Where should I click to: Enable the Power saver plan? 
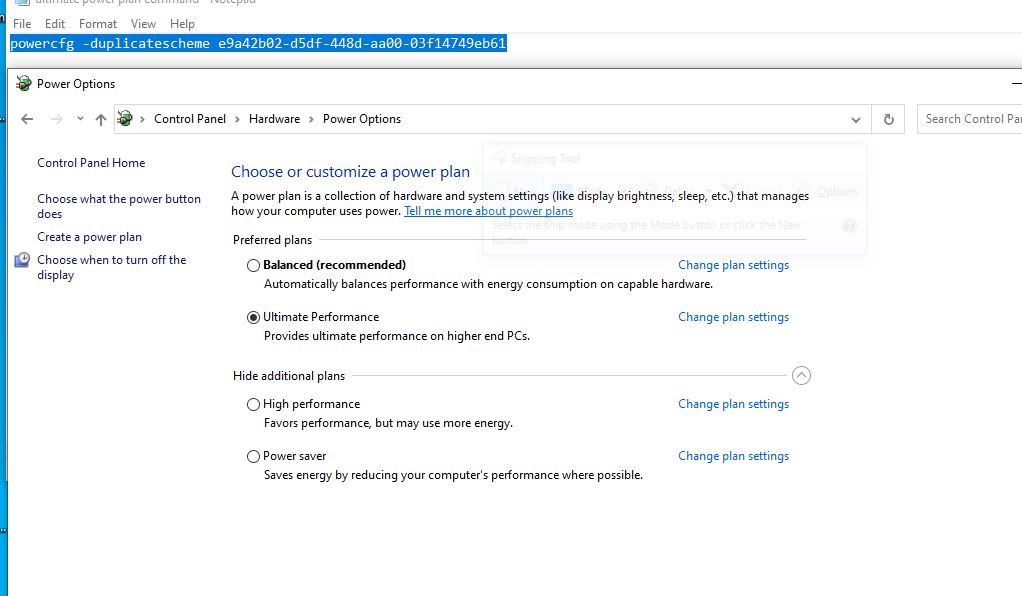tap(253, 457)
